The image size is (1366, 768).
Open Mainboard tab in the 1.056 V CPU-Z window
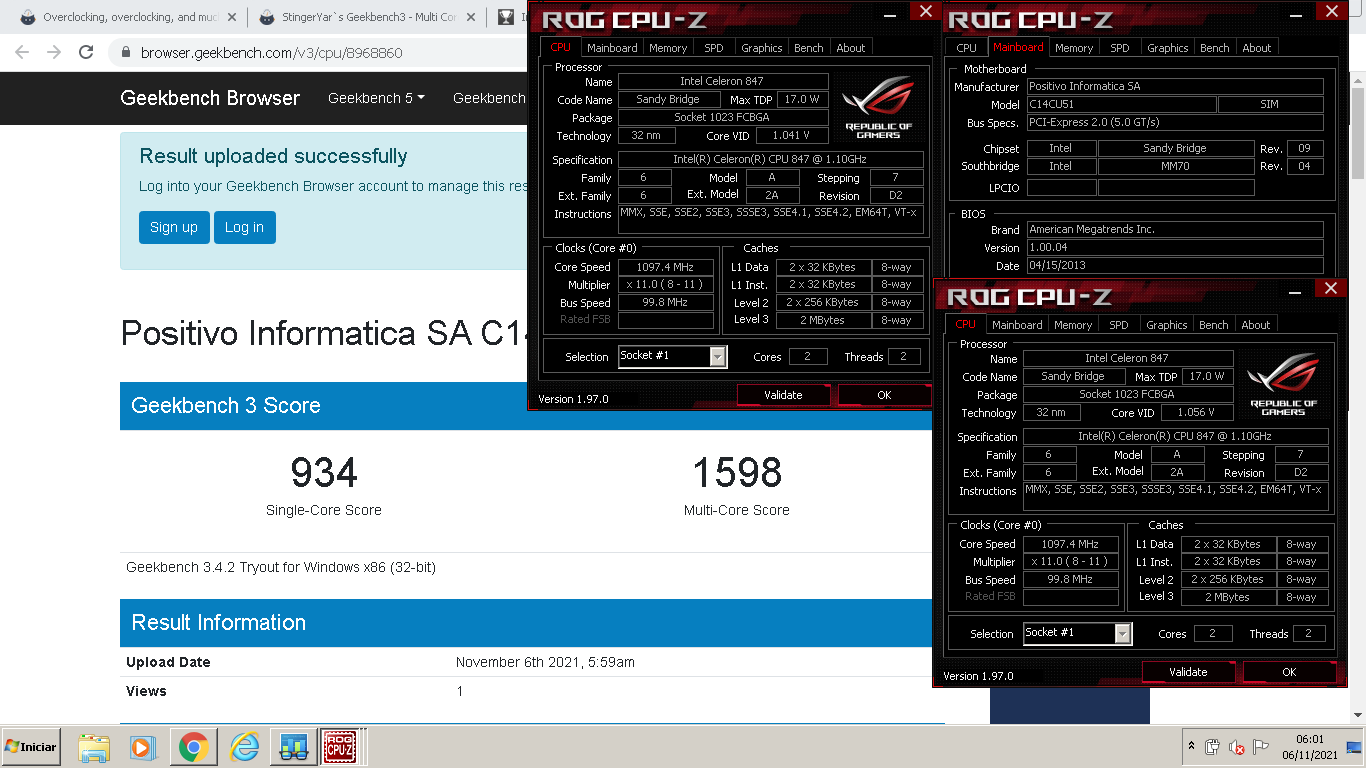pyautogui.click(x=1017, y=325)
